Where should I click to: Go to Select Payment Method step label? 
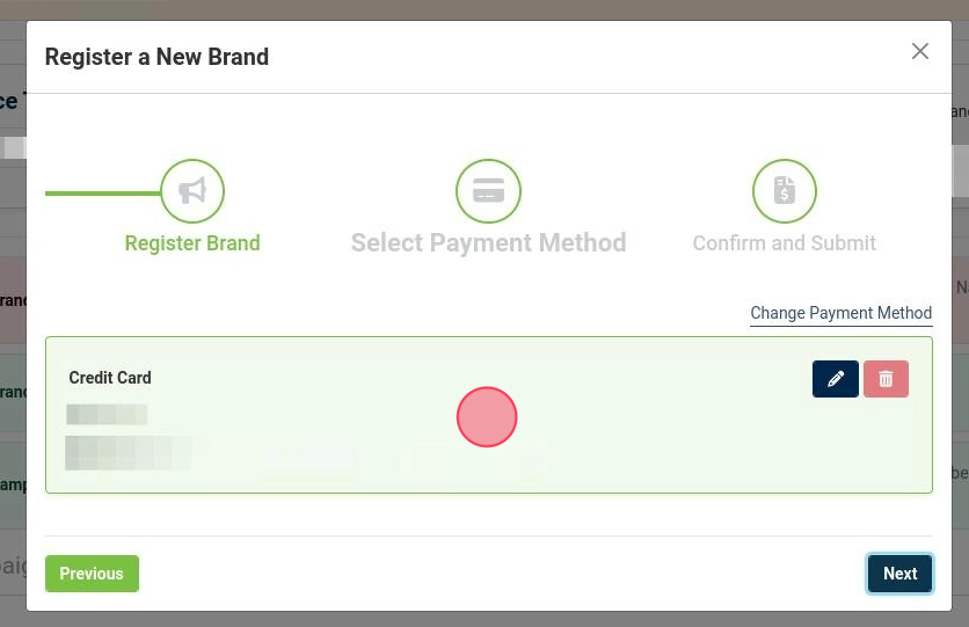488,243
